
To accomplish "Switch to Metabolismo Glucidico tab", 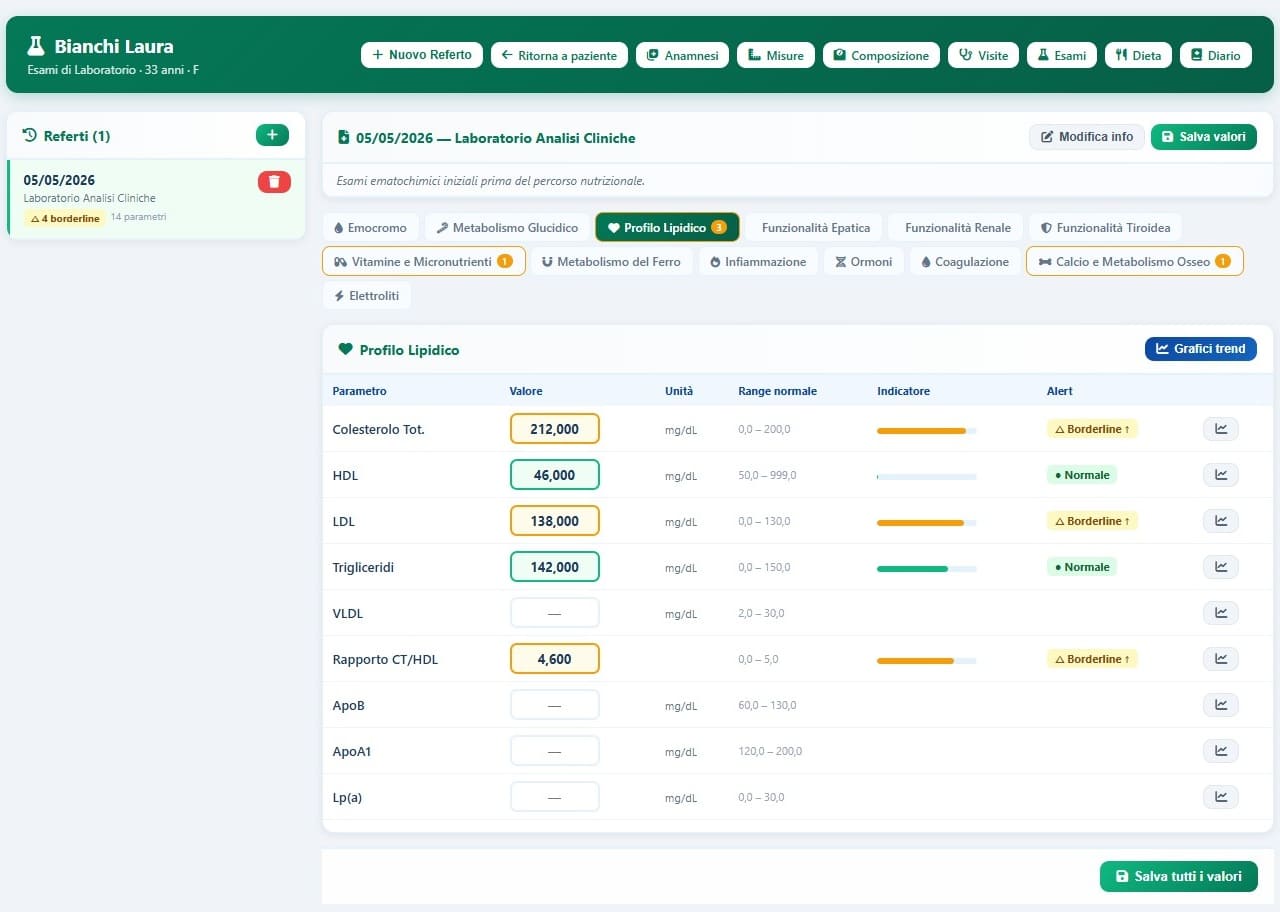I will (x=507, y=228).
